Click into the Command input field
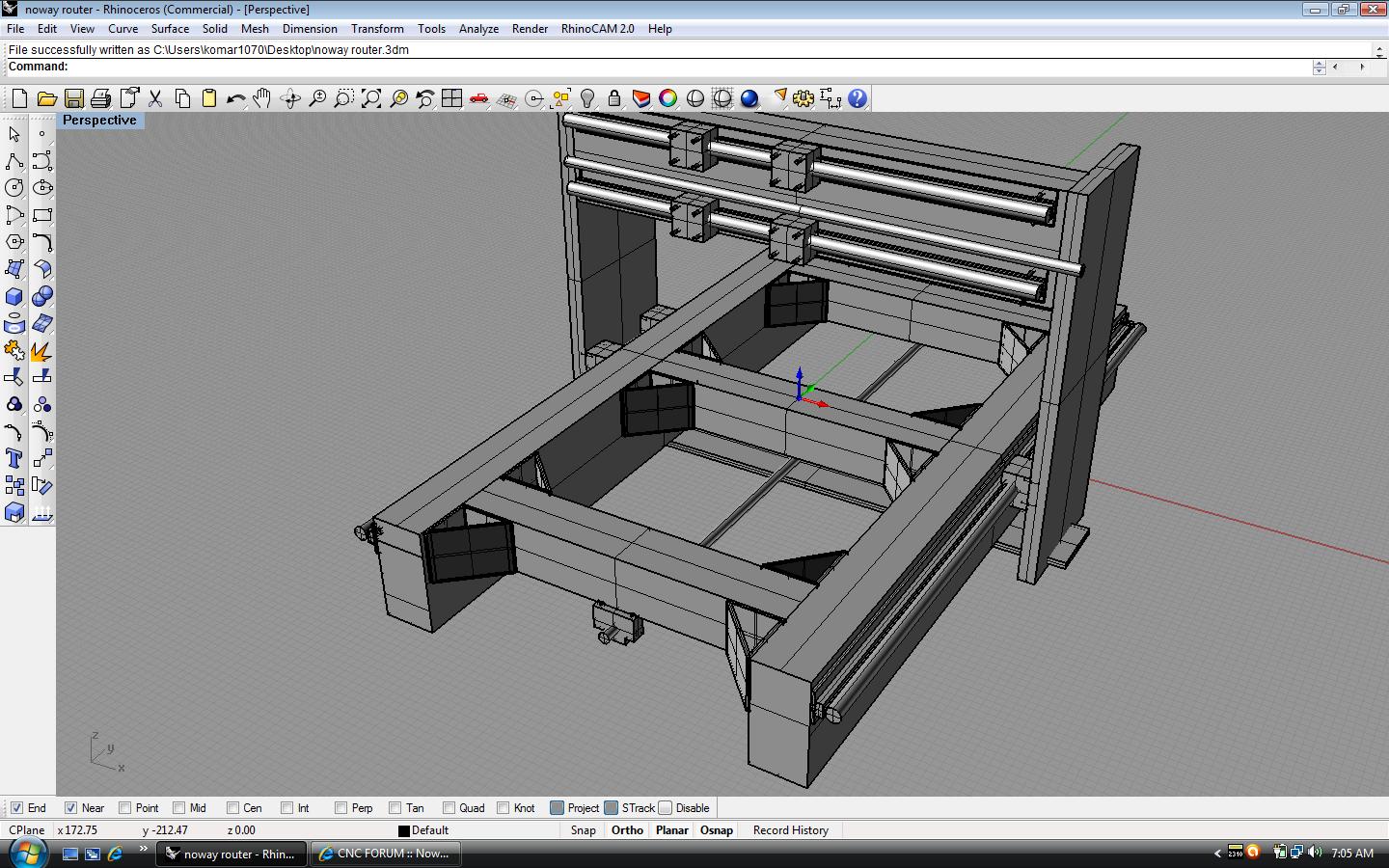1389x868 pixels. tap(690, 67)
